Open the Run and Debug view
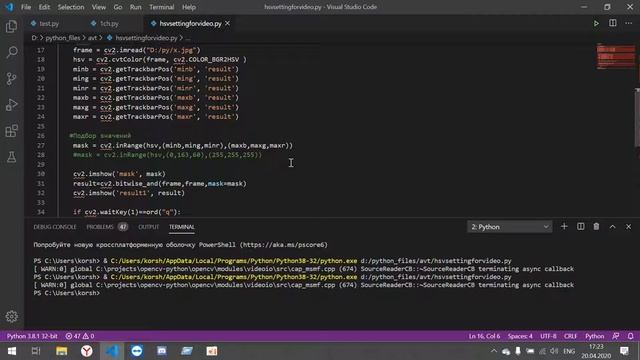 point(11,104)
